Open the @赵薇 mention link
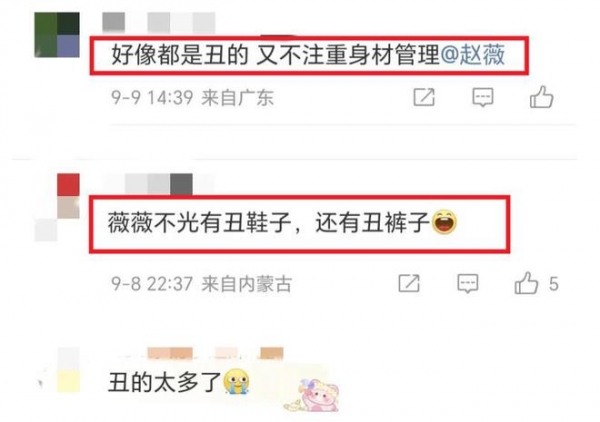 tap(473, 55)
